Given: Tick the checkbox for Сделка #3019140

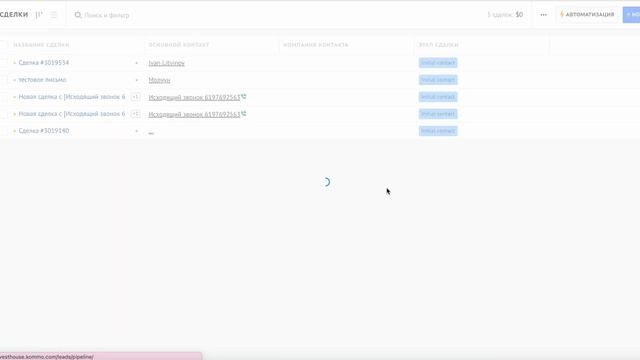Looking at the screenshot, I should [x=4, y=131].
